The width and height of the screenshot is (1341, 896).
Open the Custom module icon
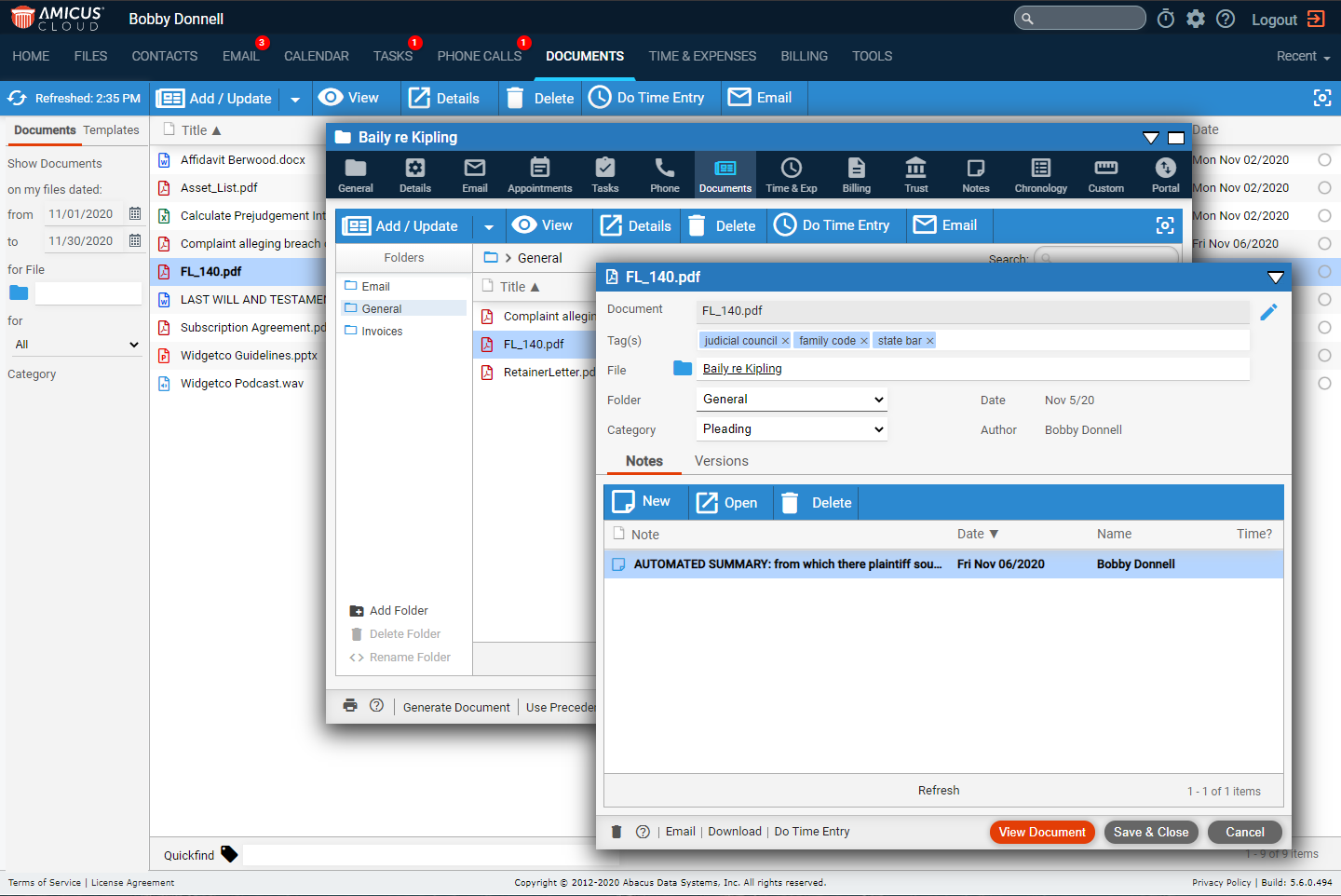tap(1106, 175)
